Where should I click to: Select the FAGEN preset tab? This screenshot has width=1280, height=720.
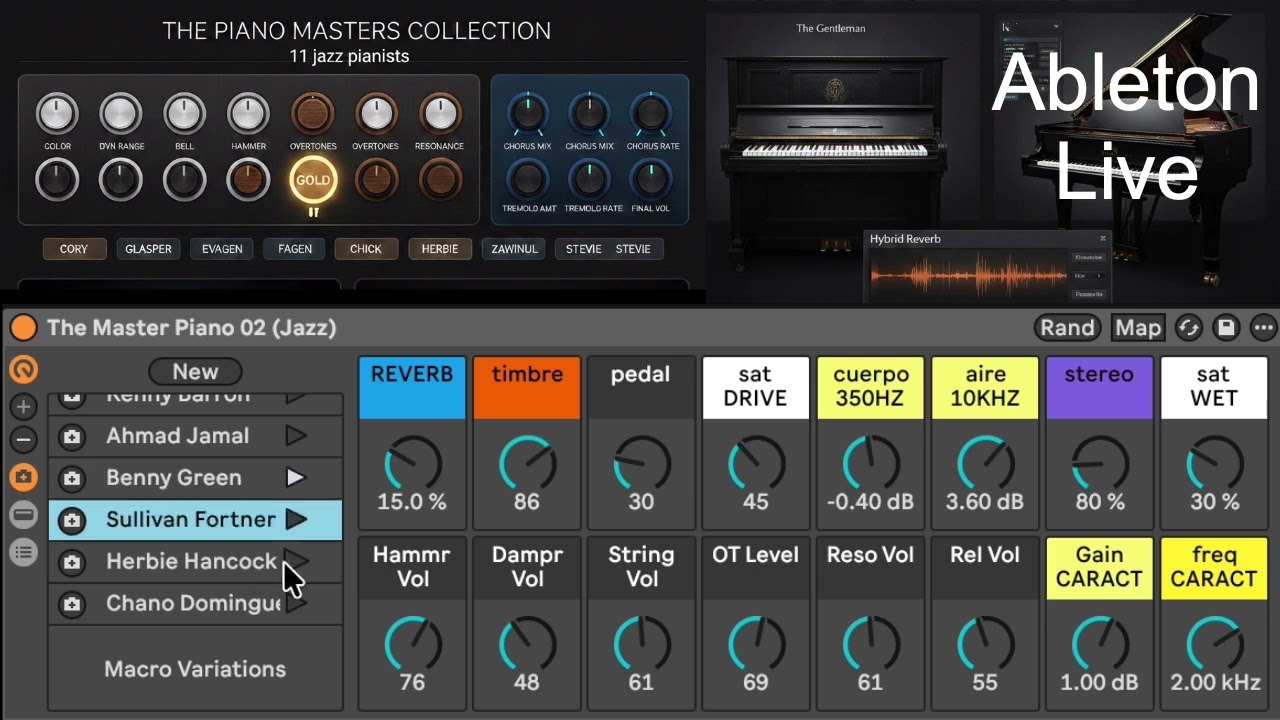coord(295,249)
